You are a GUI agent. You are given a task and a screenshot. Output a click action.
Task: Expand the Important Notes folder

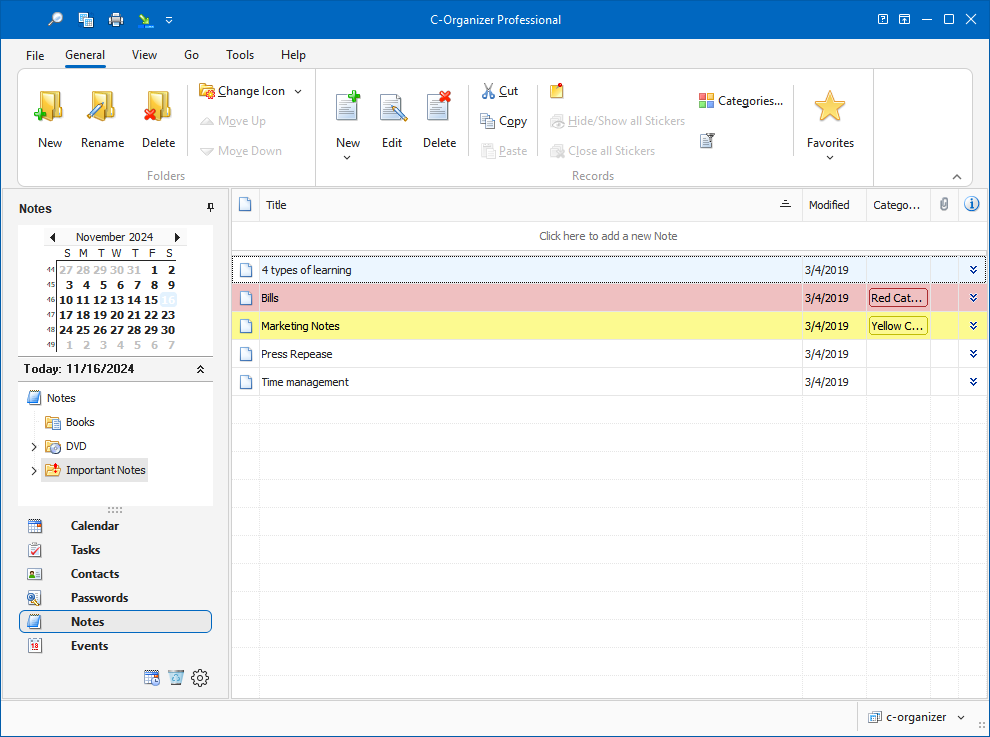(x=34, y=470)
